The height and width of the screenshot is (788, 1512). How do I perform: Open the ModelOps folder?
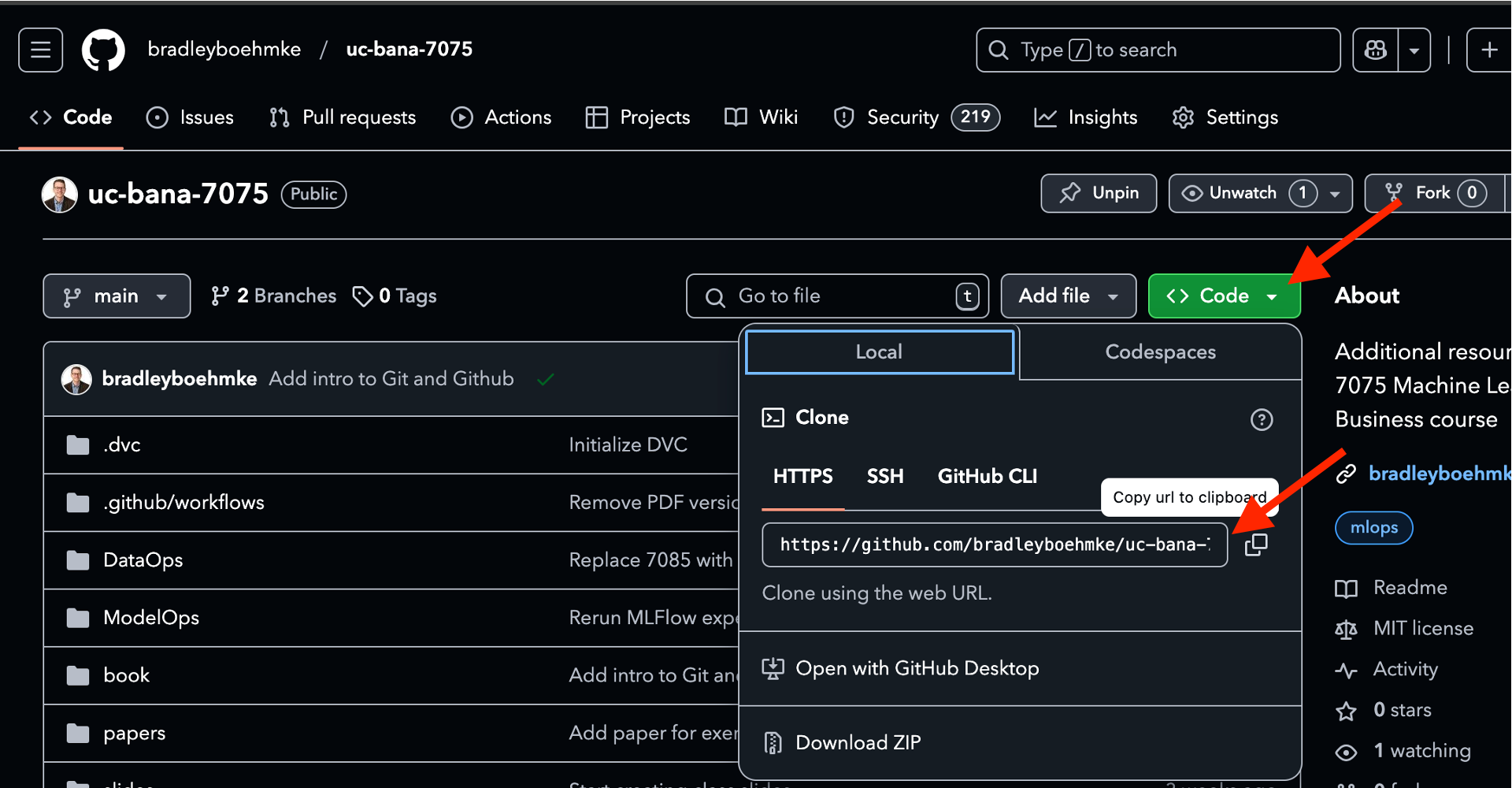151,618
